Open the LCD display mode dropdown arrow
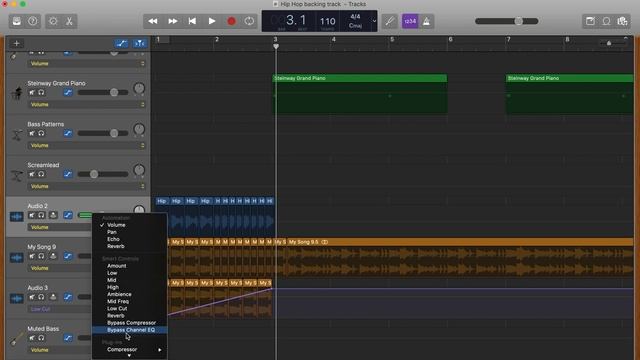 pyautogui.click(x=374, y=21)
